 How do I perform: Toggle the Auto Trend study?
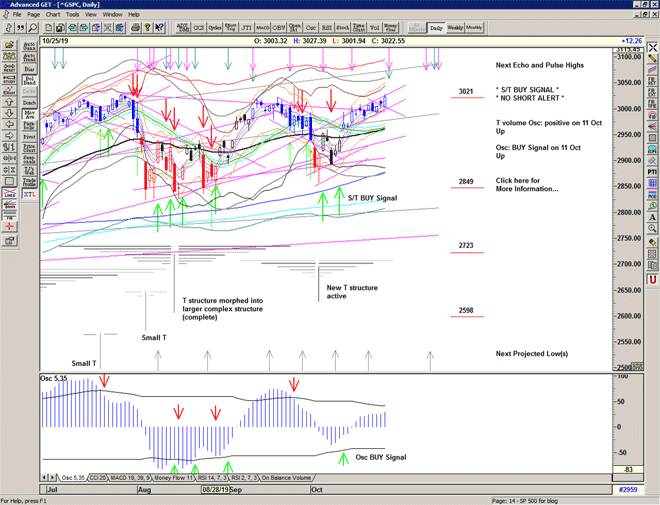(x=29, y=57)
